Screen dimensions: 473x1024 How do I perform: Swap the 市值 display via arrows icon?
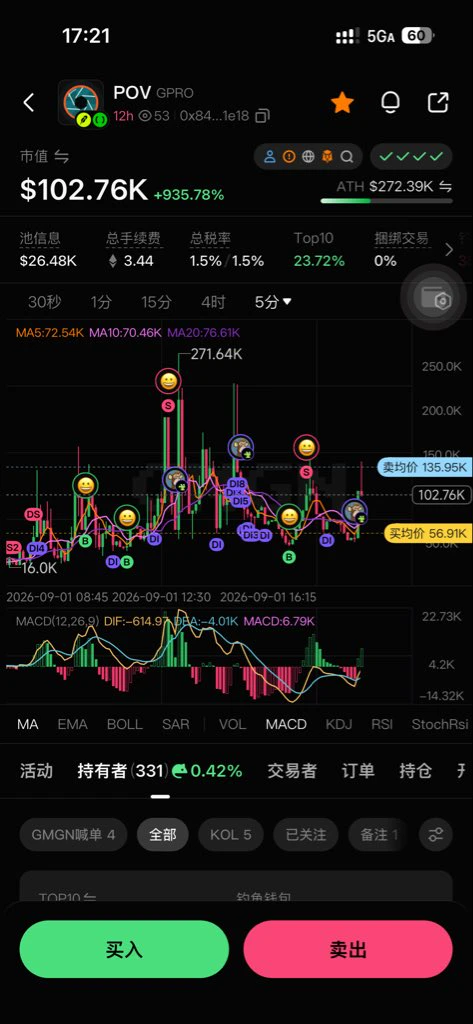tap(61, 157)
